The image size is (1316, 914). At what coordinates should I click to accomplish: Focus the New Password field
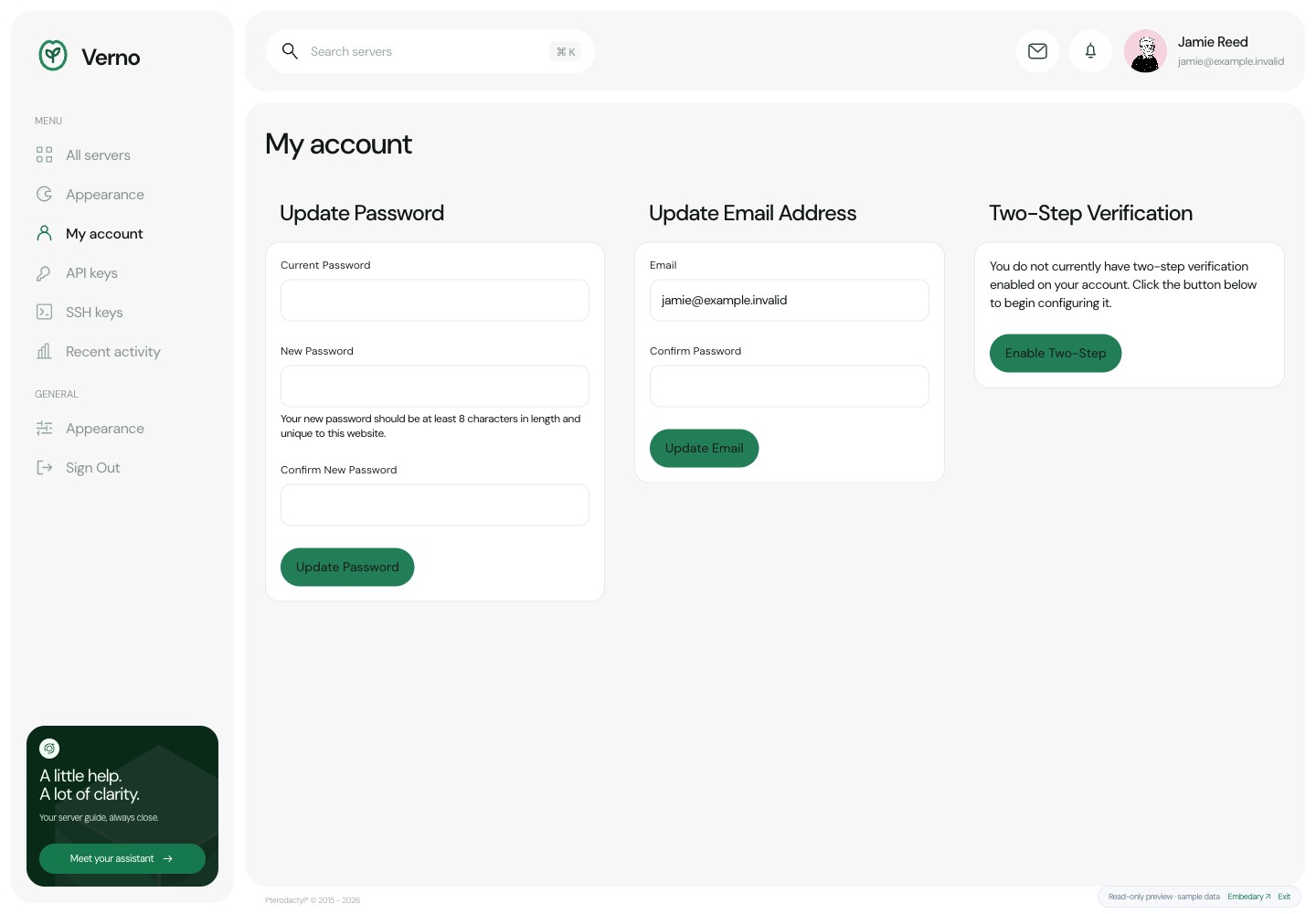click(x=435, y=386)
